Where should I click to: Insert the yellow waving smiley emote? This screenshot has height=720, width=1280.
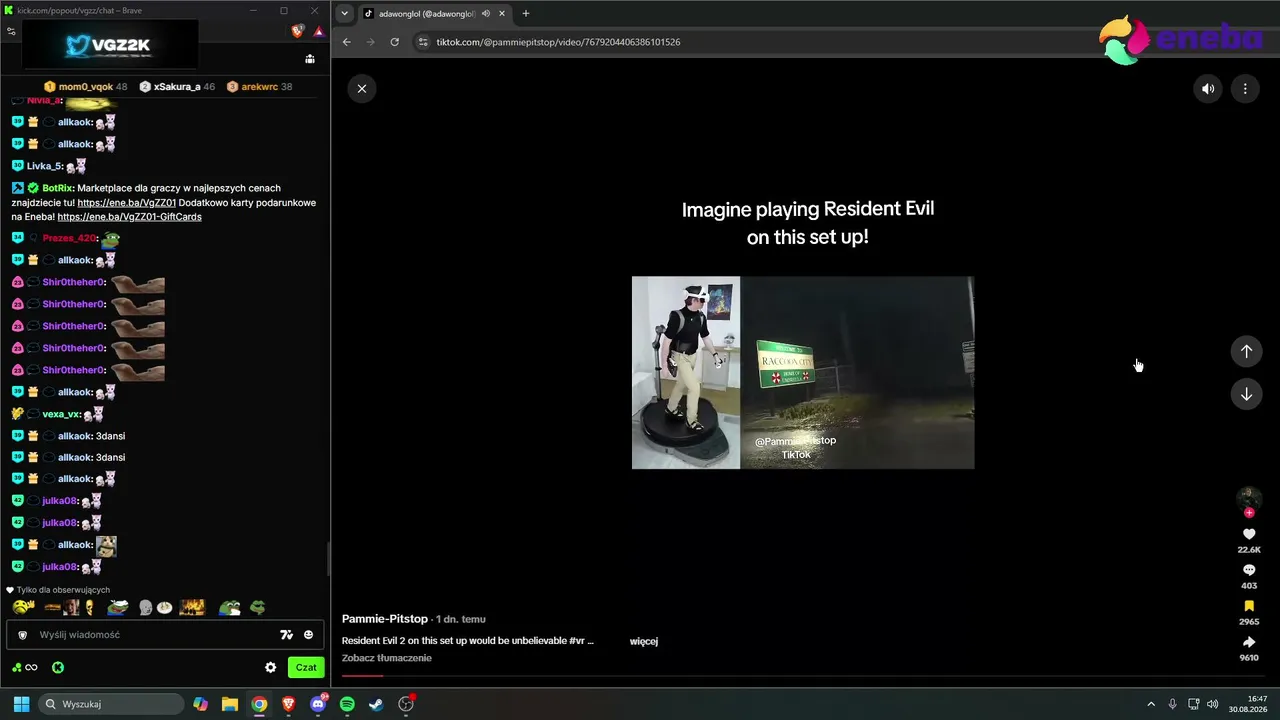(22, 607)
